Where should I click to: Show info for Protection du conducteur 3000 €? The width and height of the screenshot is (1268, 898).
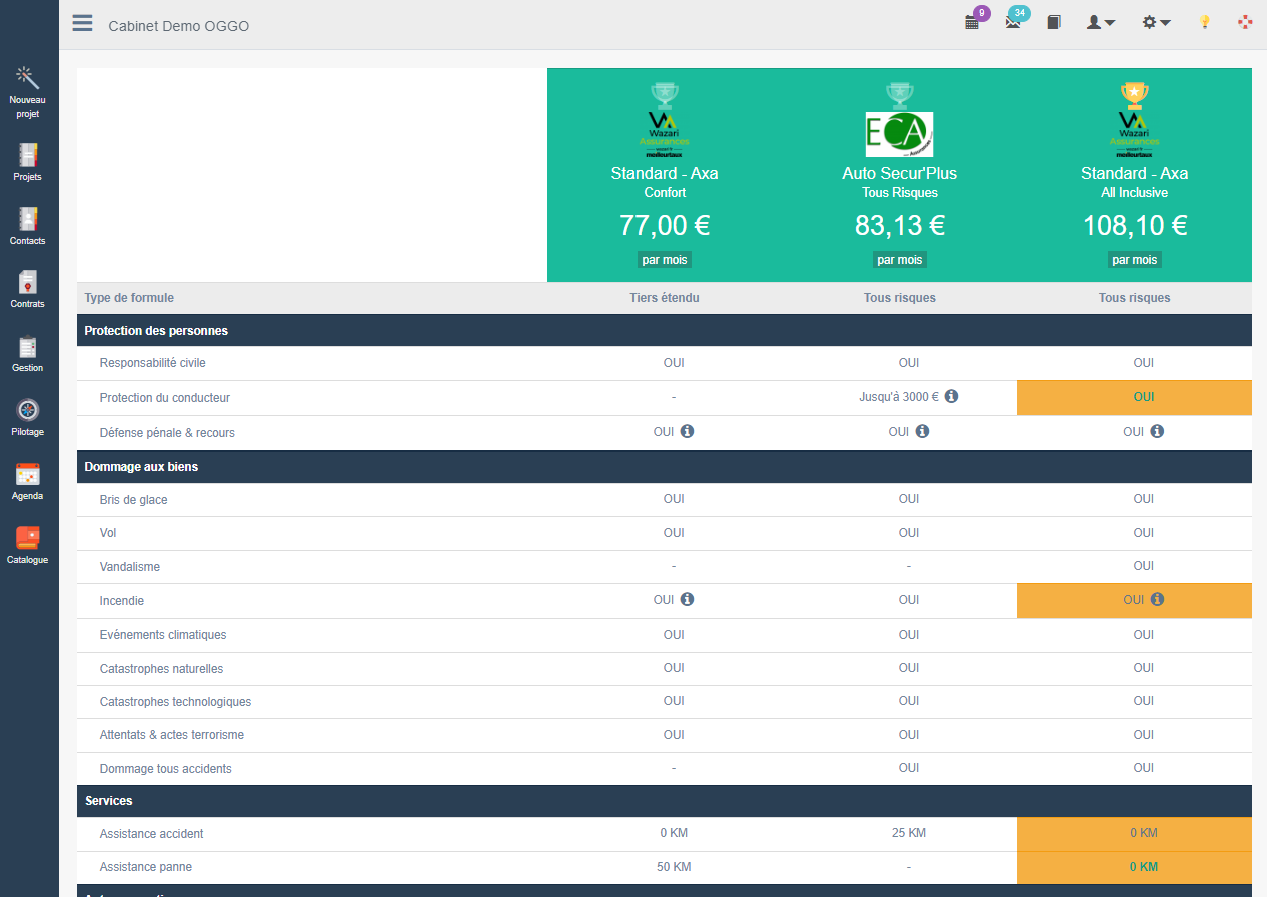click(x=951, y=396)
